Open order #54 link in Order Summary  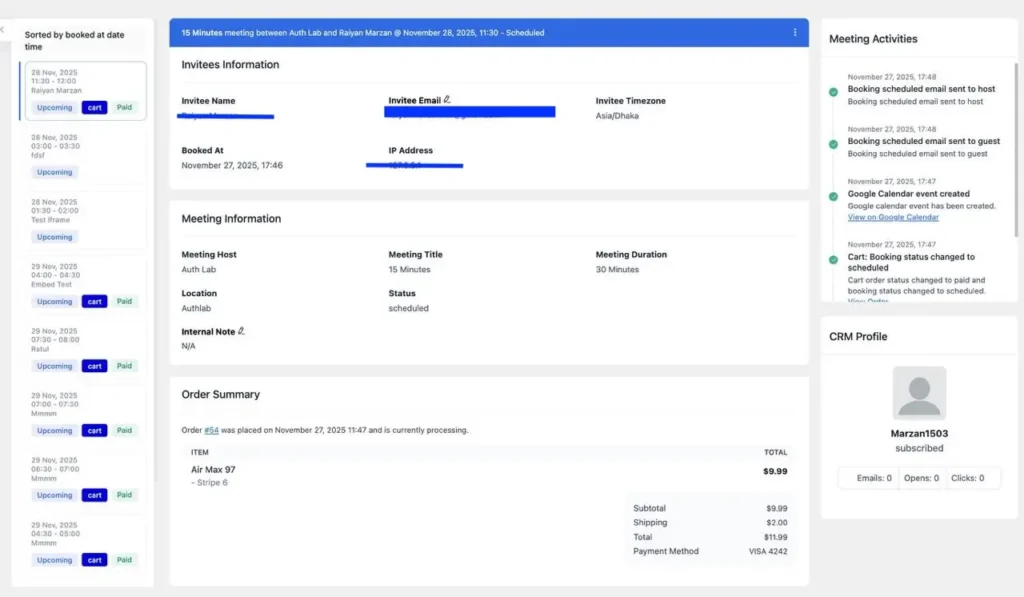click(x=211, y=430)
